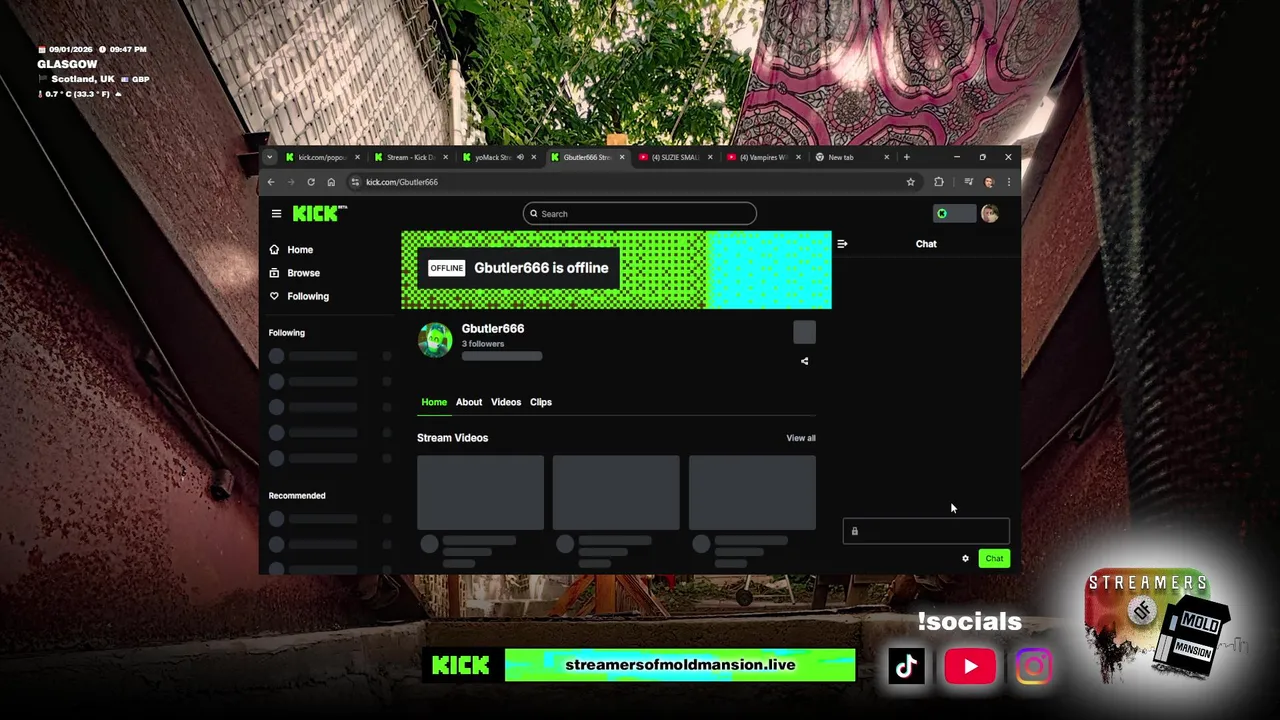The width and height of the screenshot is (1280, 720).
Task: Switch to the kick.com/popou browser tab
Action: (x=322, y=157)
